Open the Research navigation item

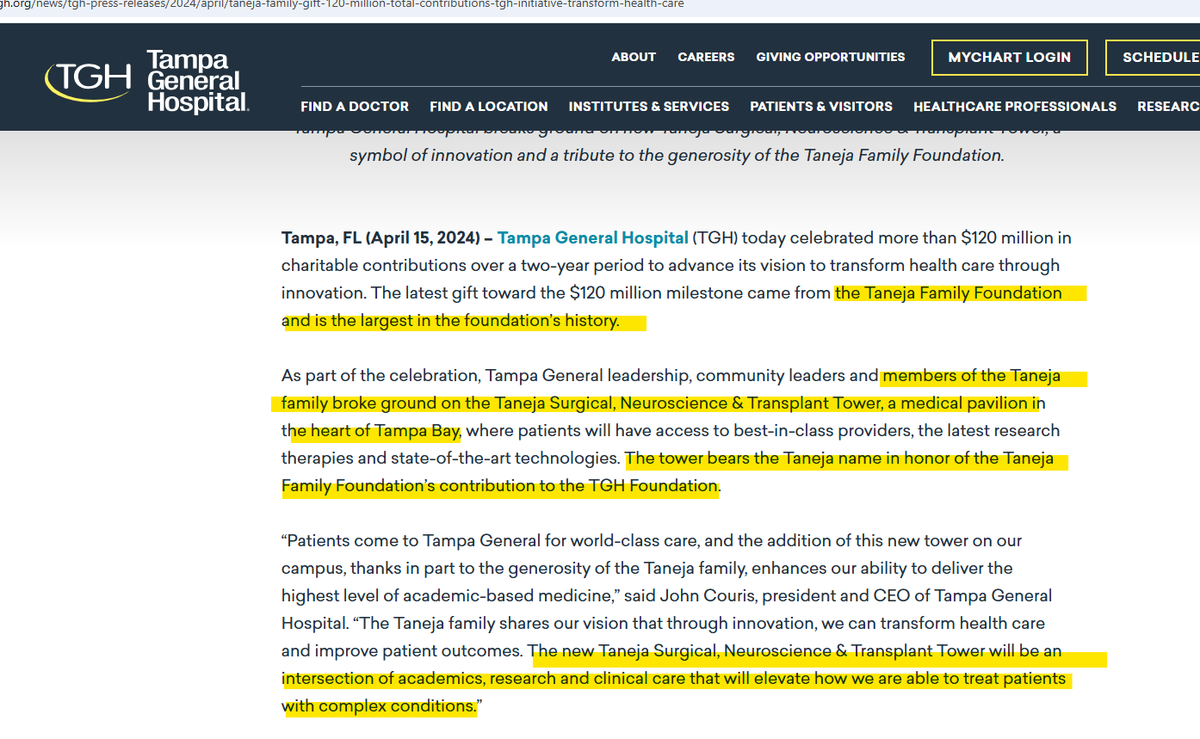(x=1168, y=106)
